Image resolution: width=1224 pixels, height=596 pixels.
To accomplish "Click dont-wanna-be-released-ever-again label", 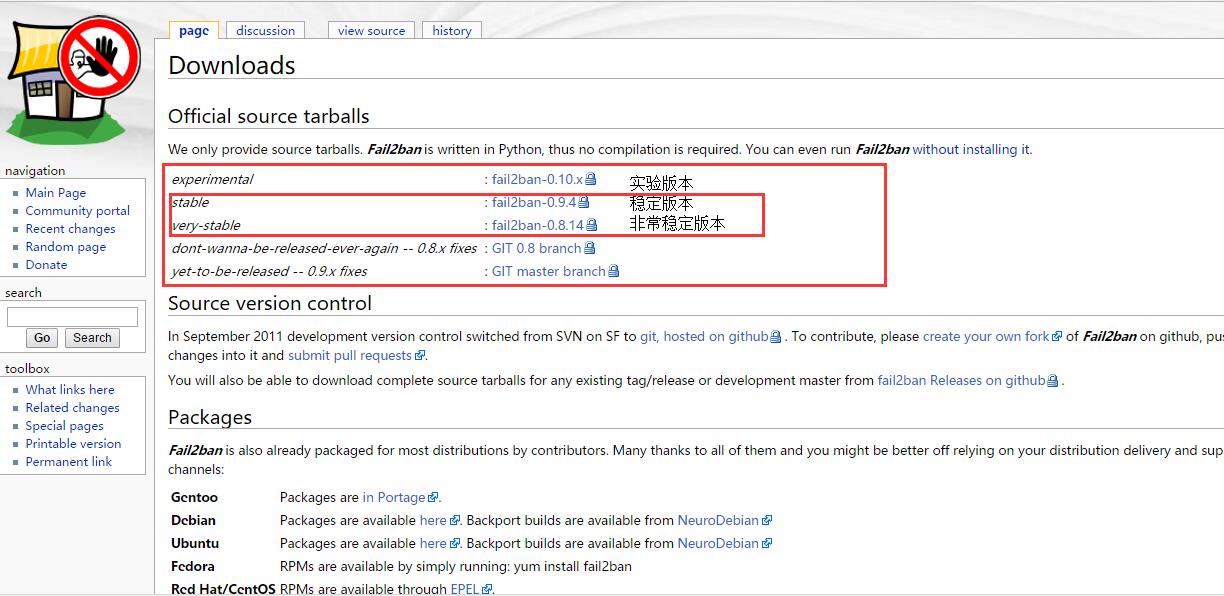I will 324,248.
